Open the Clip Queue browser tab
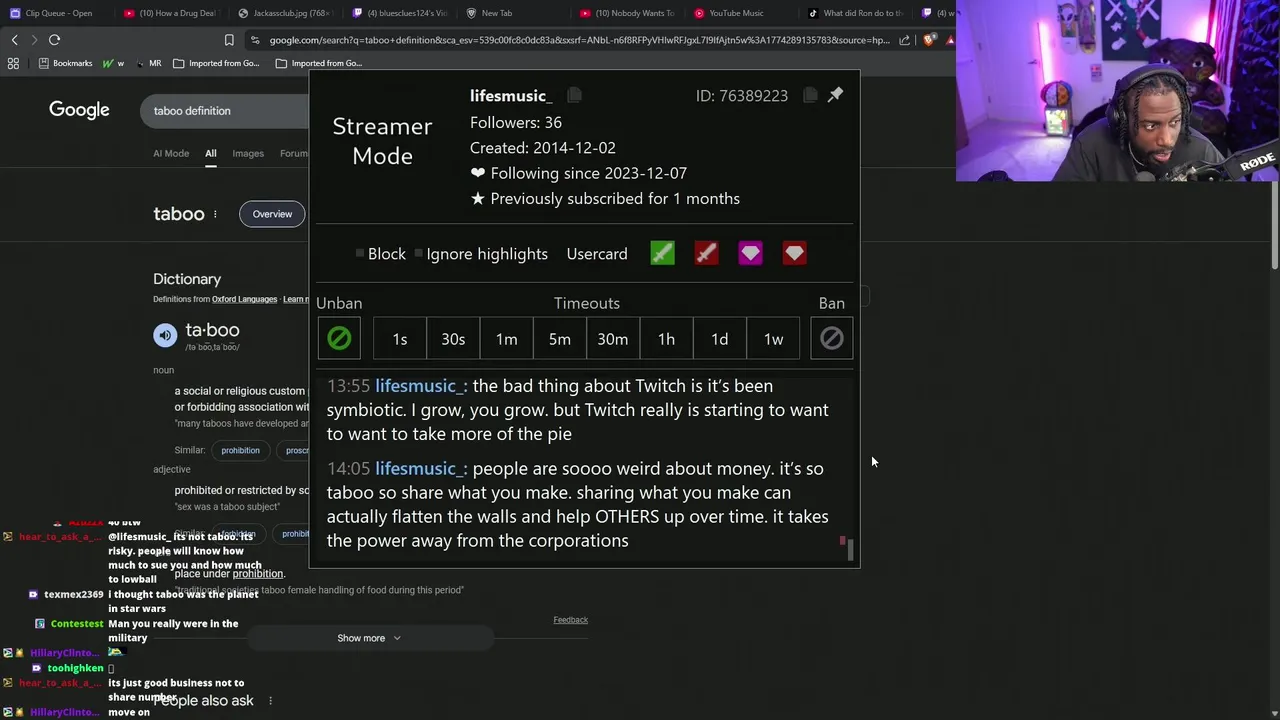The width and height of the screenshot is (1280, 720). (58, 13)
